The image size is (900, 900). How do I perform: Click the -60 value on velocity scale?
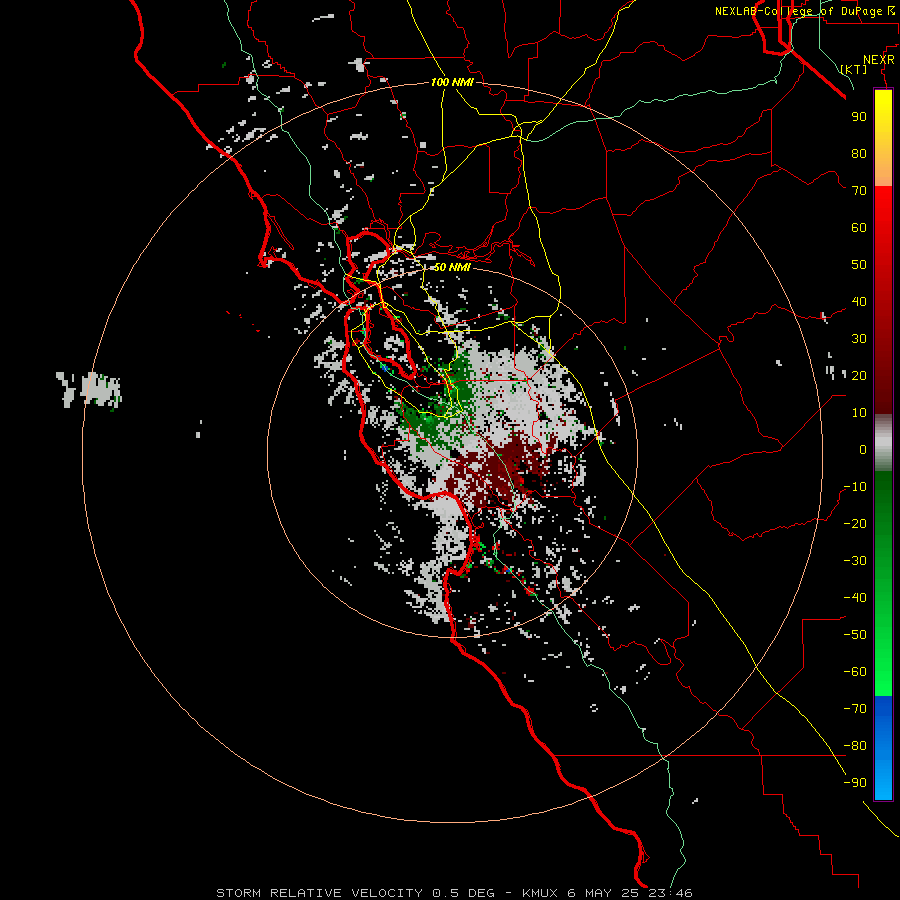point(855,672)
